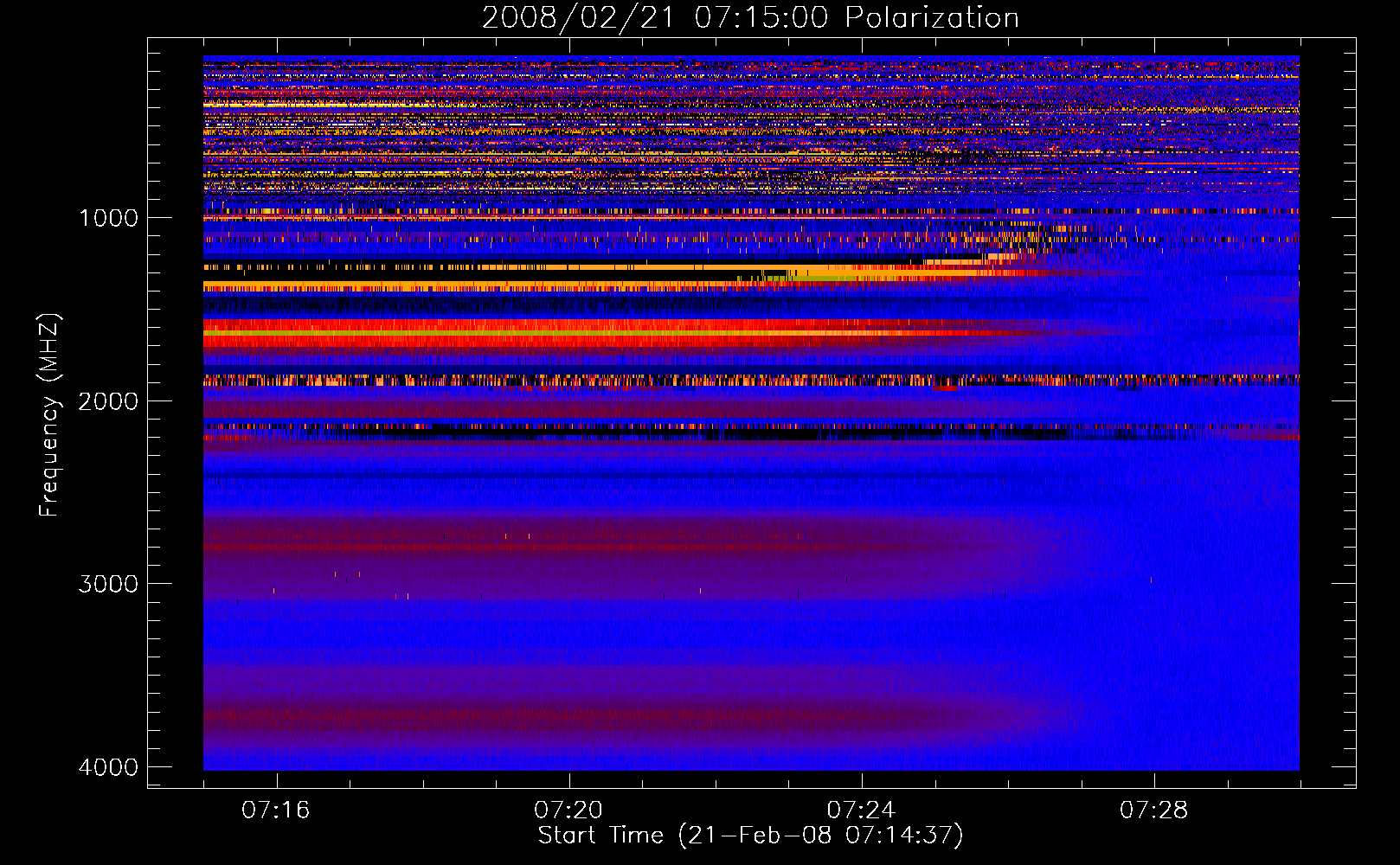
Task: Click the 1000 frequency tick label
Action: click(x=108, y=218)
